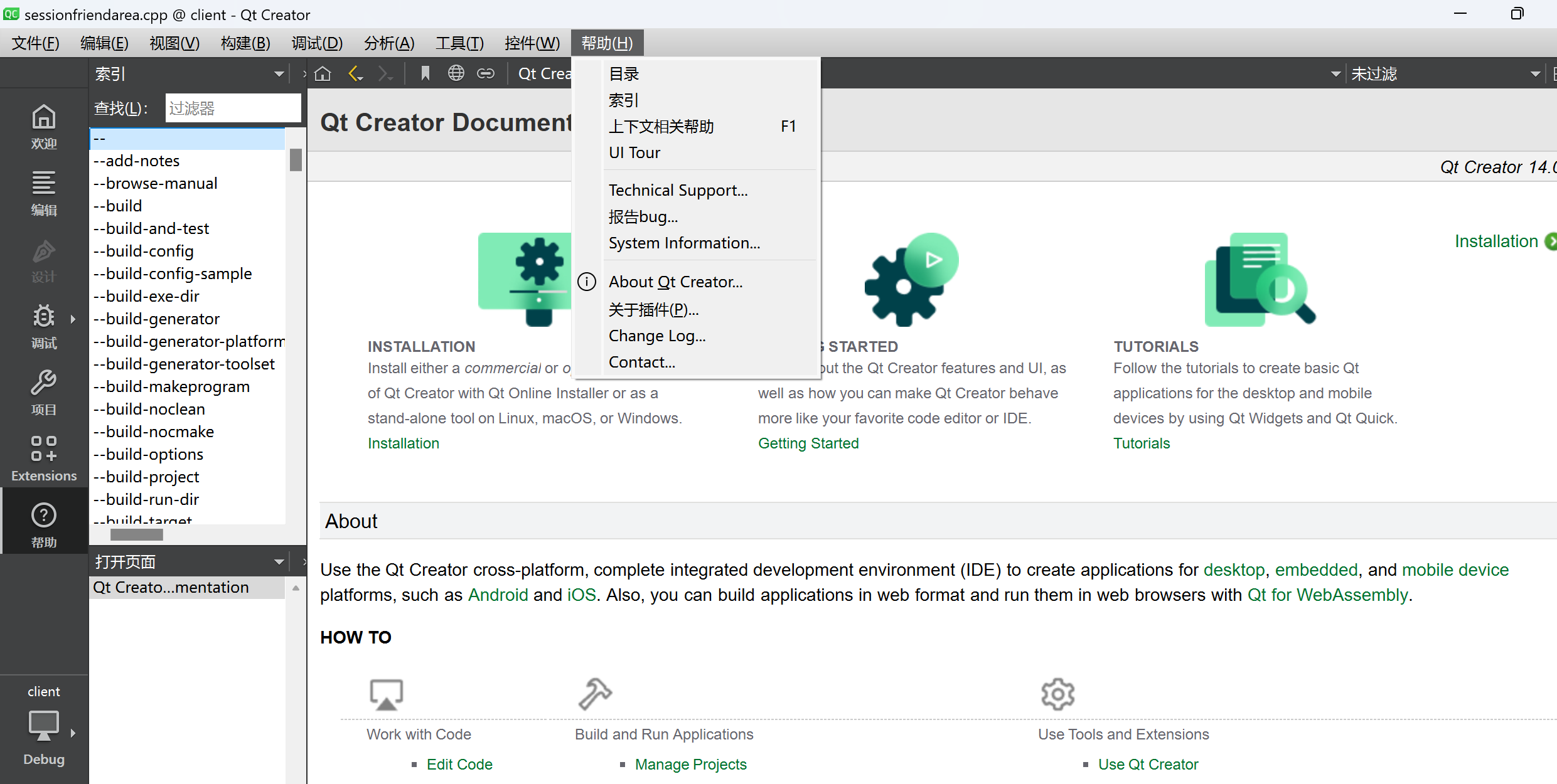The width and height of the screenshot is (1557, 784).
Task: Open page online with globe icon
Action: 456,73
